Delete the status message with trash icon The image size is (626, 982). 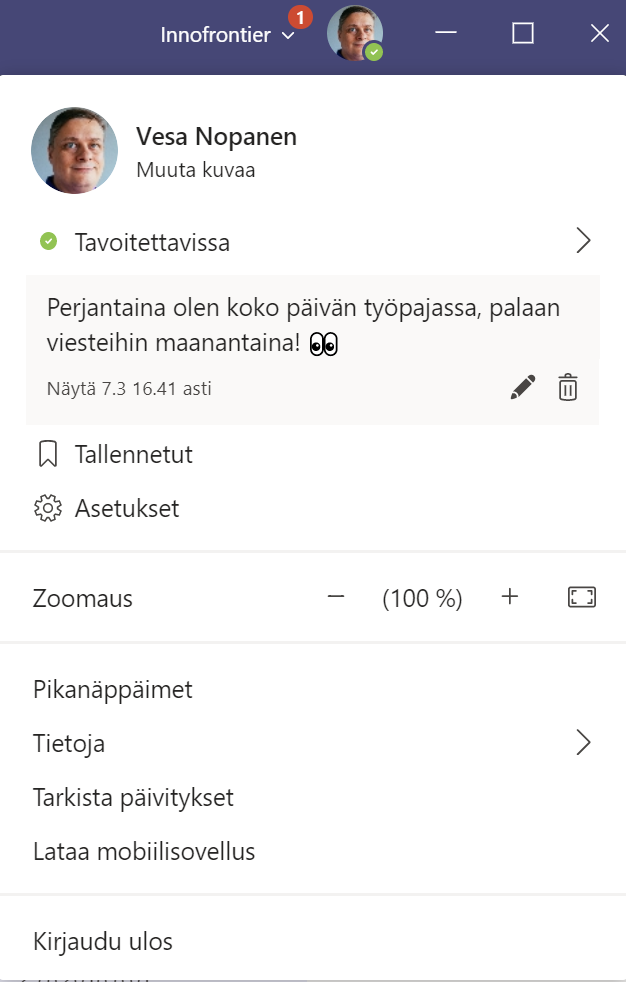point(568,388)
